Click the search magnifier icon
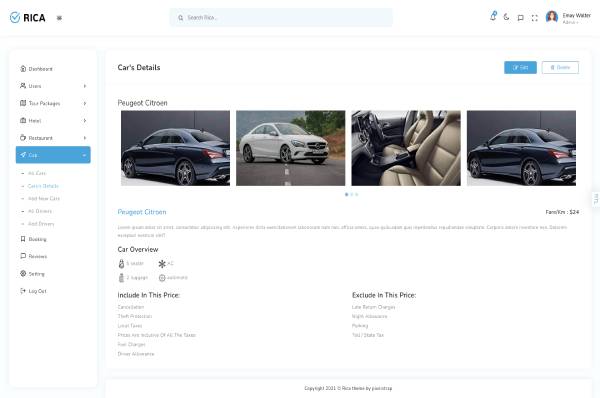This screenshot has width=600, height=398. tap(181, 18)
